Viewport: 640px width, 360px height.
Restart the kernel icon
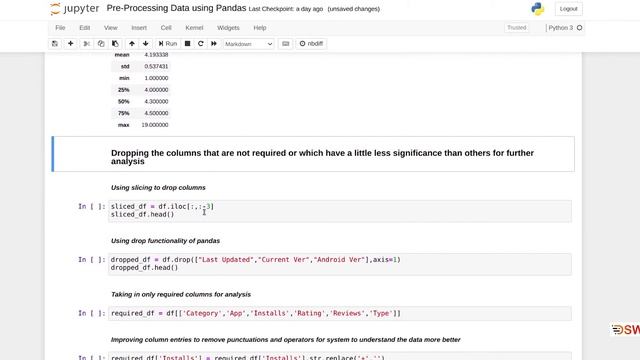coord(200,44)
